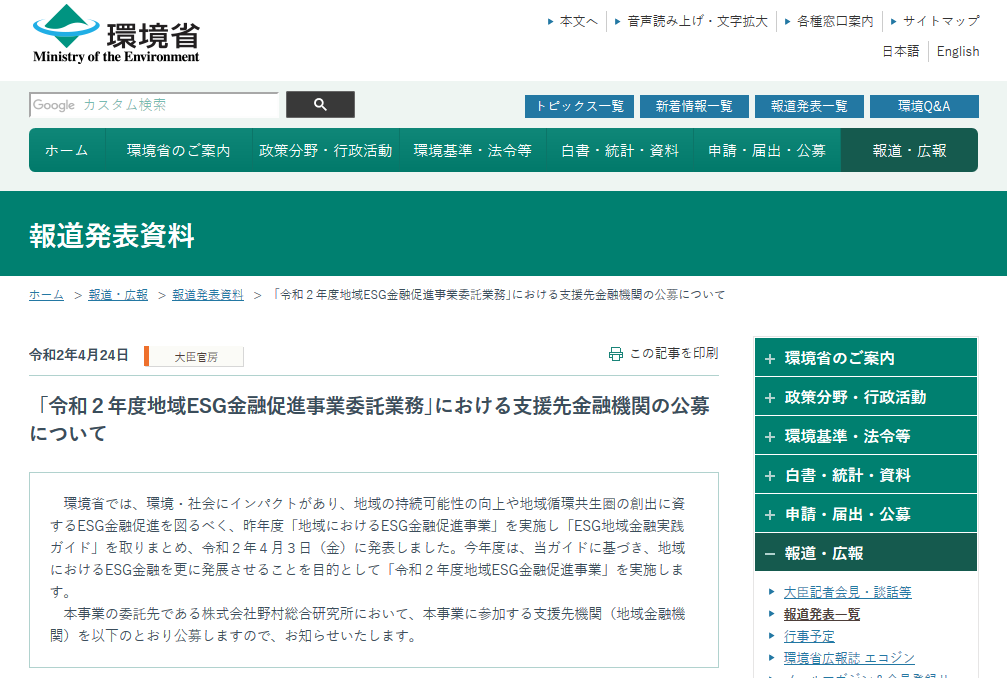Click the printer icon to print article

point(616,354)
